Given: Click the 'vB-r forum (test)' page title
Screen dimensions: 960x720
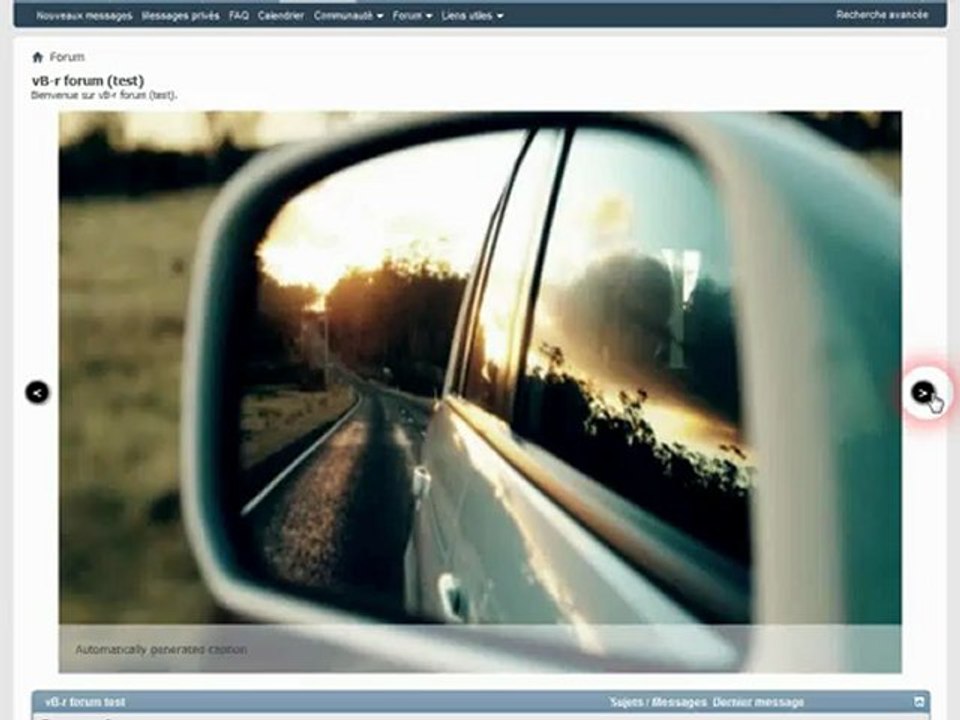Looking at the screenshot, I should tap(88, 80).
